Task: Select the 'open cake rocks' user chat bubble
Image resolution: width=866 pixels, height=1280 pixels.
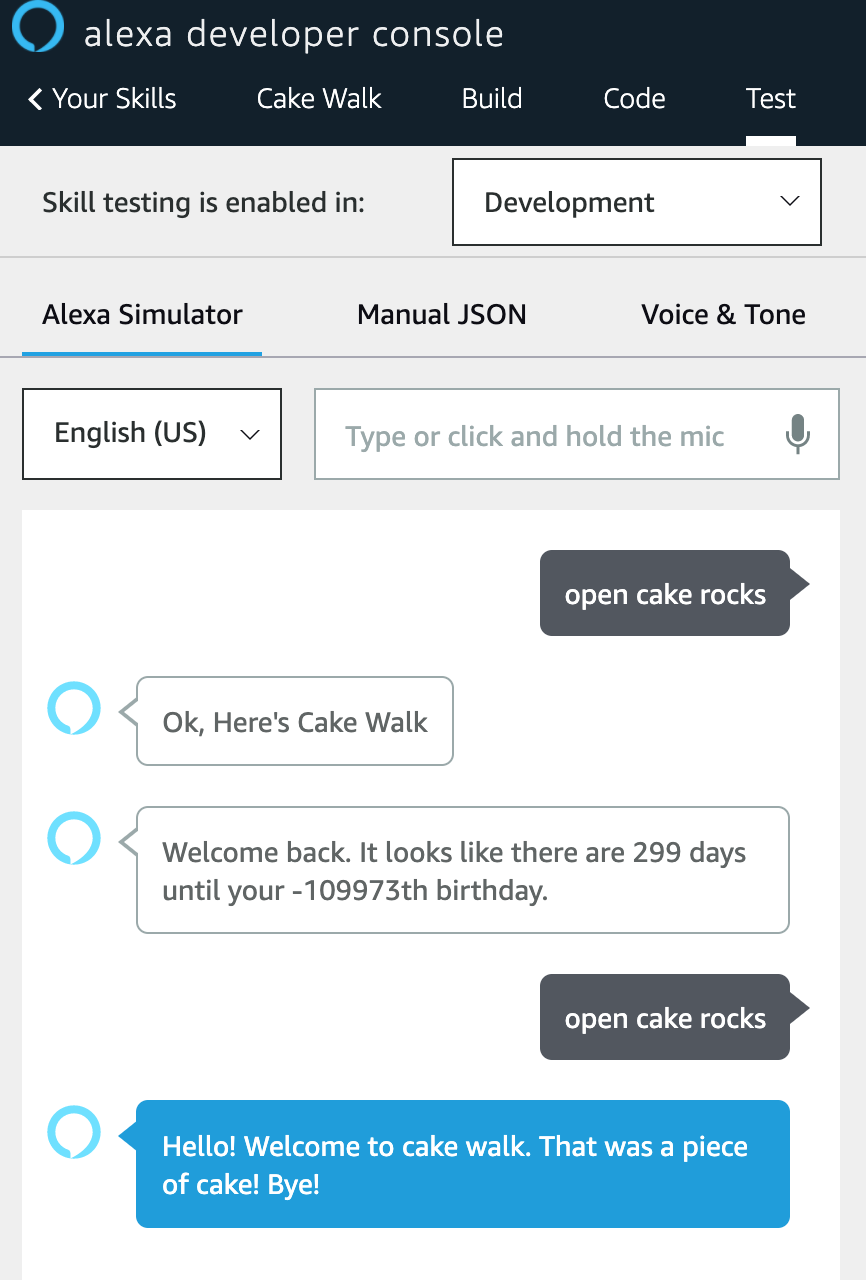Action: (665, 593)
